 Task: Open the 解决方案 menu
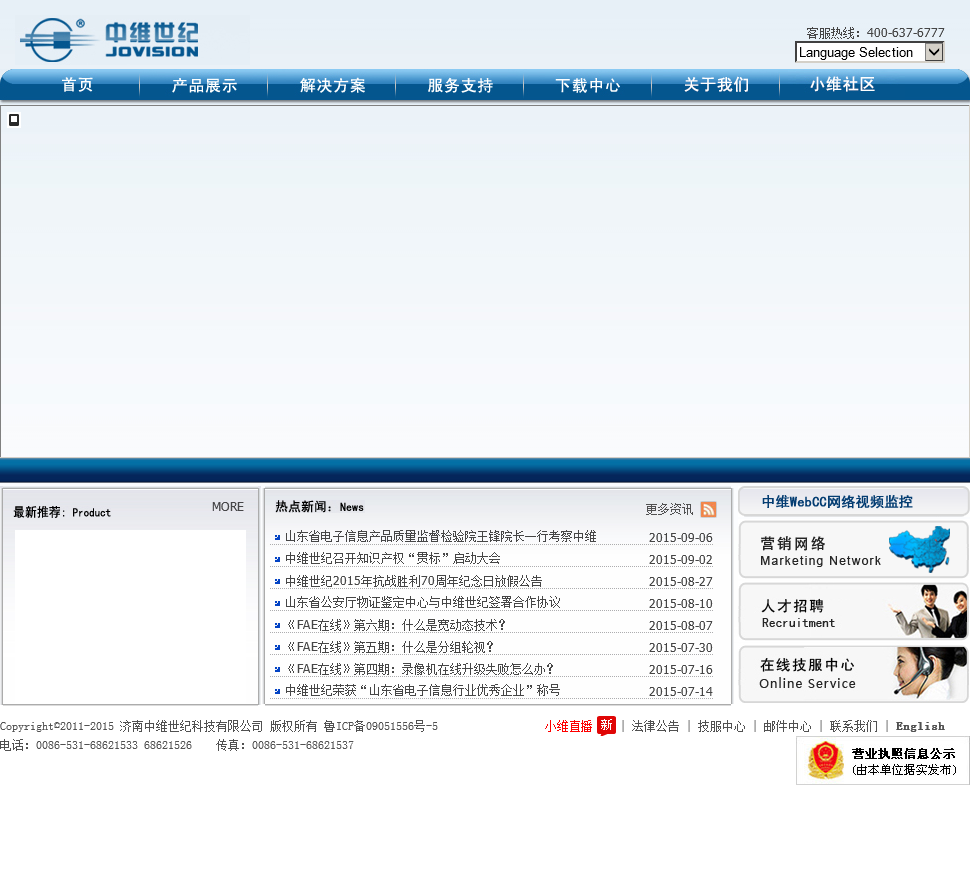click(332, 85)
